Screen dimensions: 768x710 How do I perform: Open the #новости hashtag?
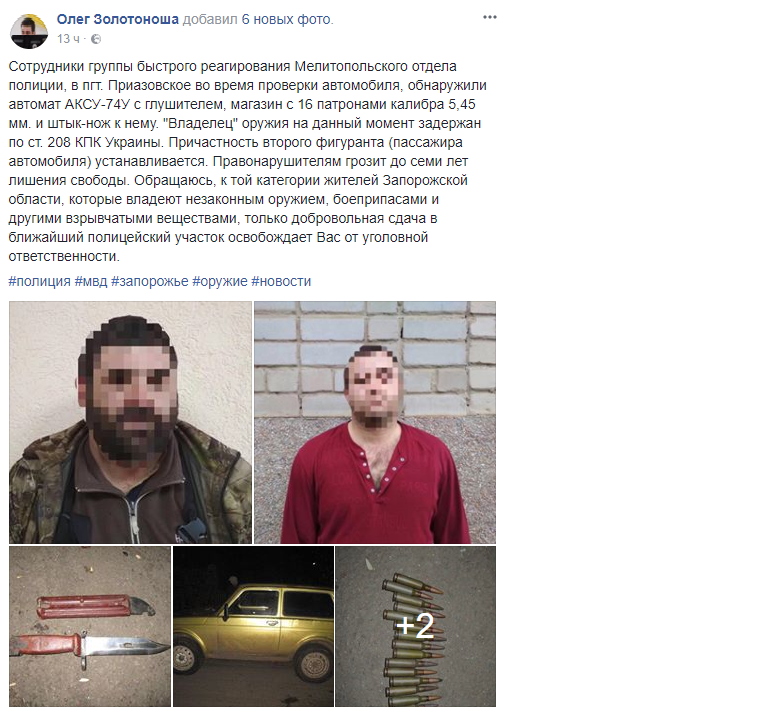[281, 281]
